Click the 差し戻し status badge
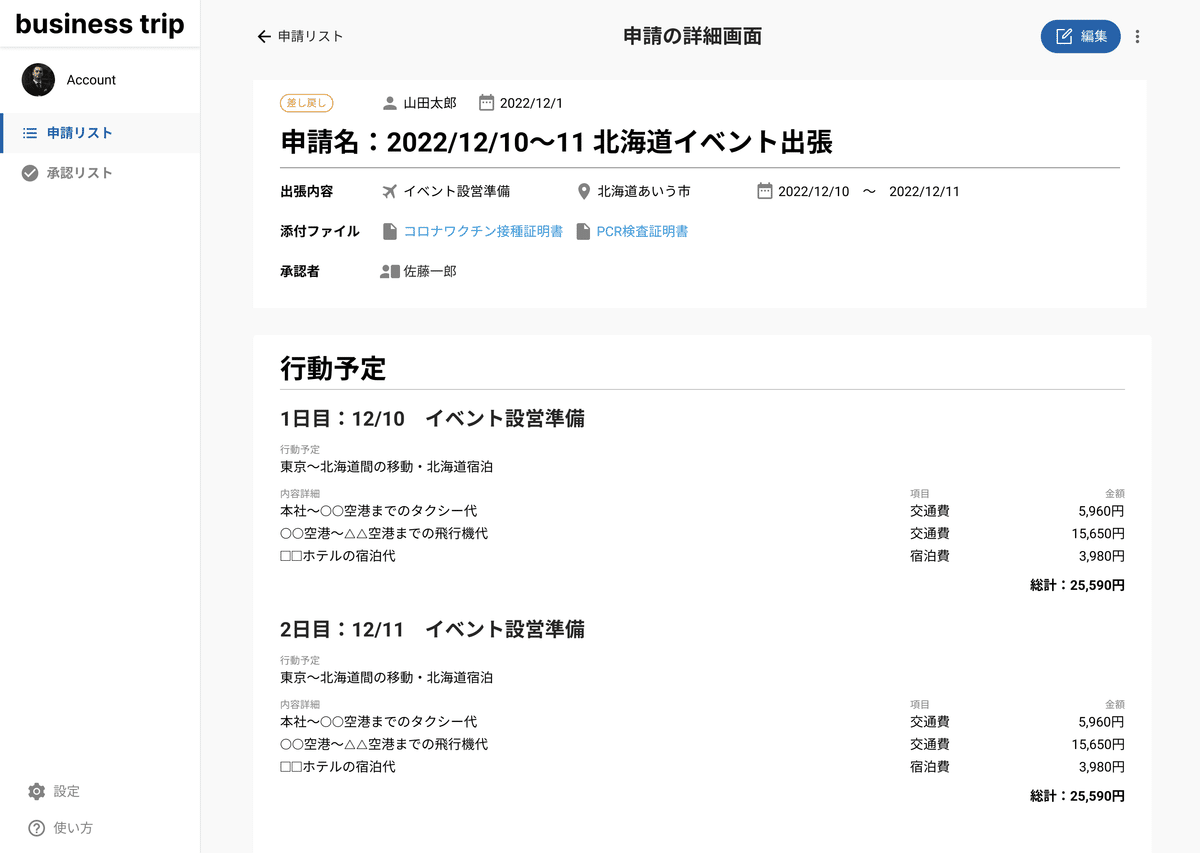1200x853 pixels. pyautogui.click(x=306, y=103)
